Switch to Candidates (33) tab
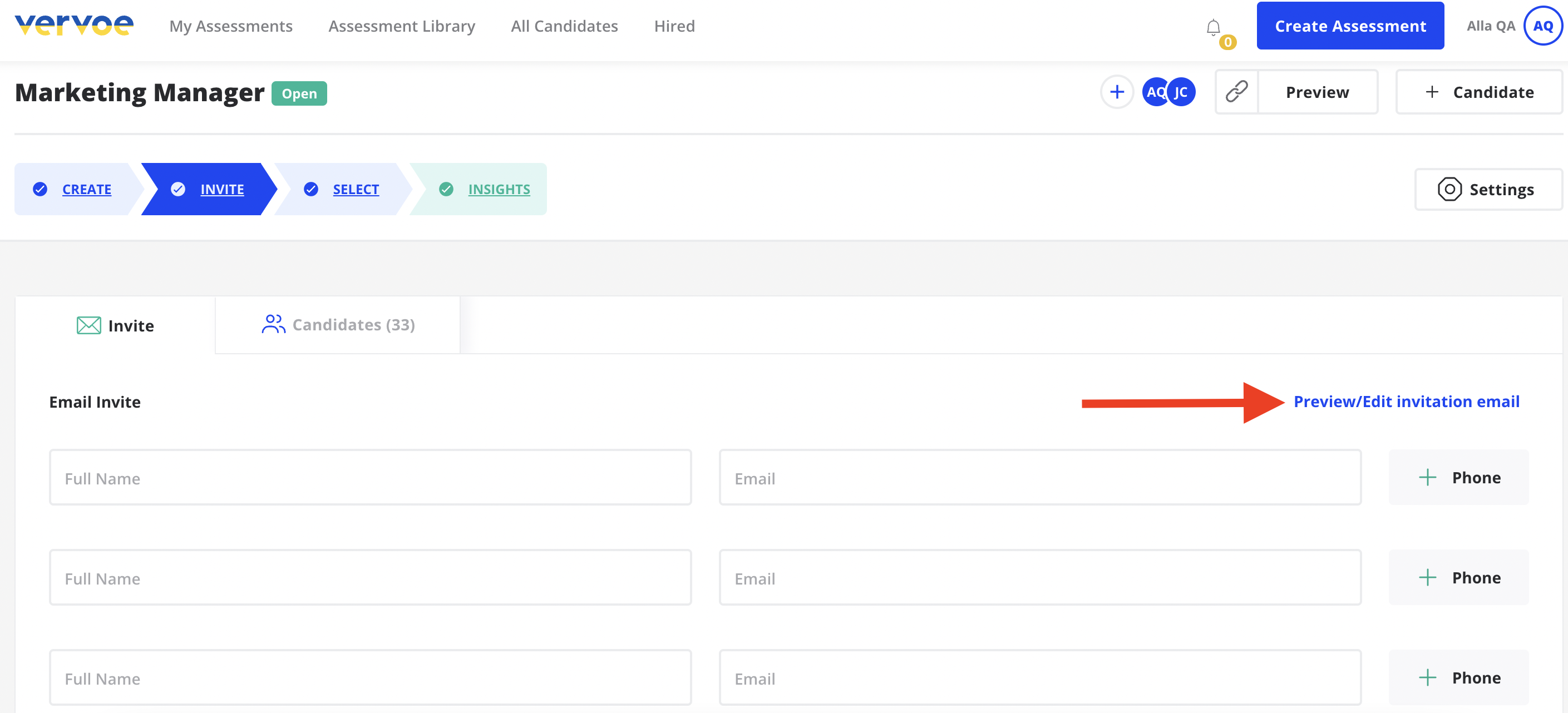1568x713 pixels. pos(338,325)
